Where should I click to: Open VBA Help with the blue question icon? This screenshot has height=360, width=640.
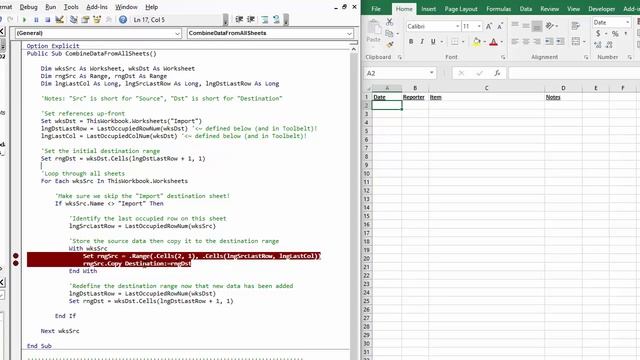(123, 20)
